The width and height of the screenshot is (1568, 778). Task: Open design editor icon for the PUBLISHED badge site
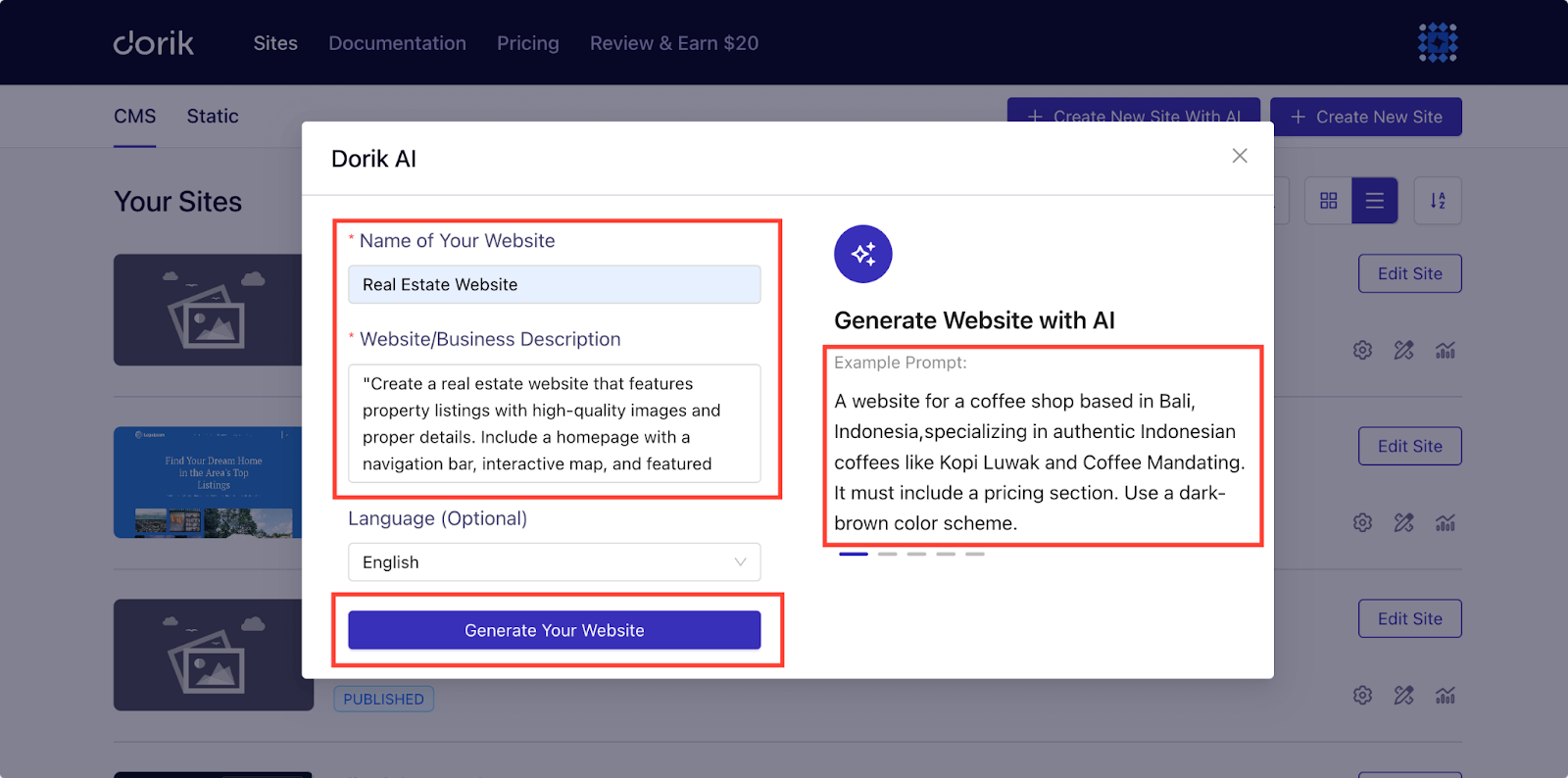click(1404, 695)
